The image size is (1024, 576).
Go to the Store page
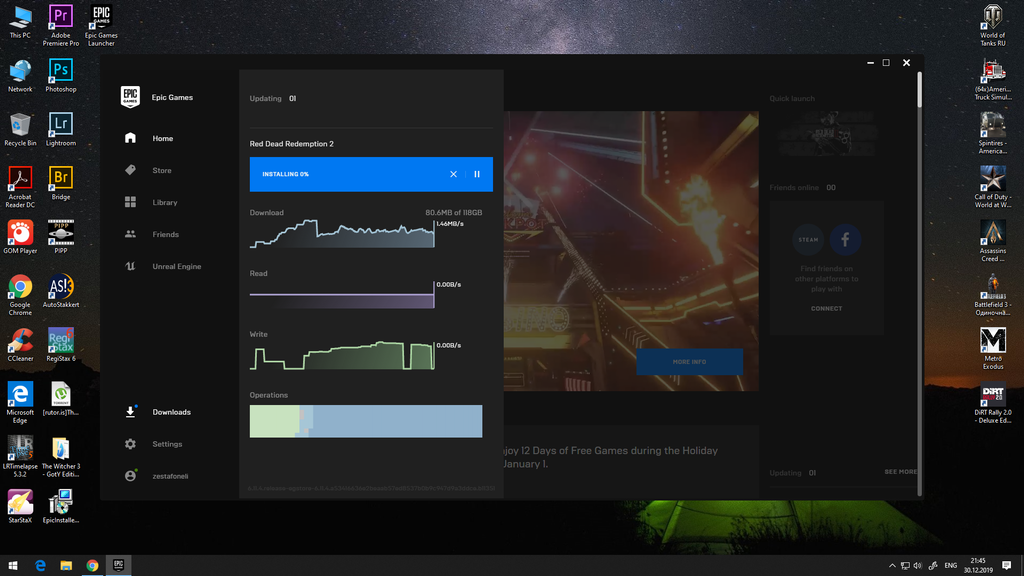pos(162,170)
